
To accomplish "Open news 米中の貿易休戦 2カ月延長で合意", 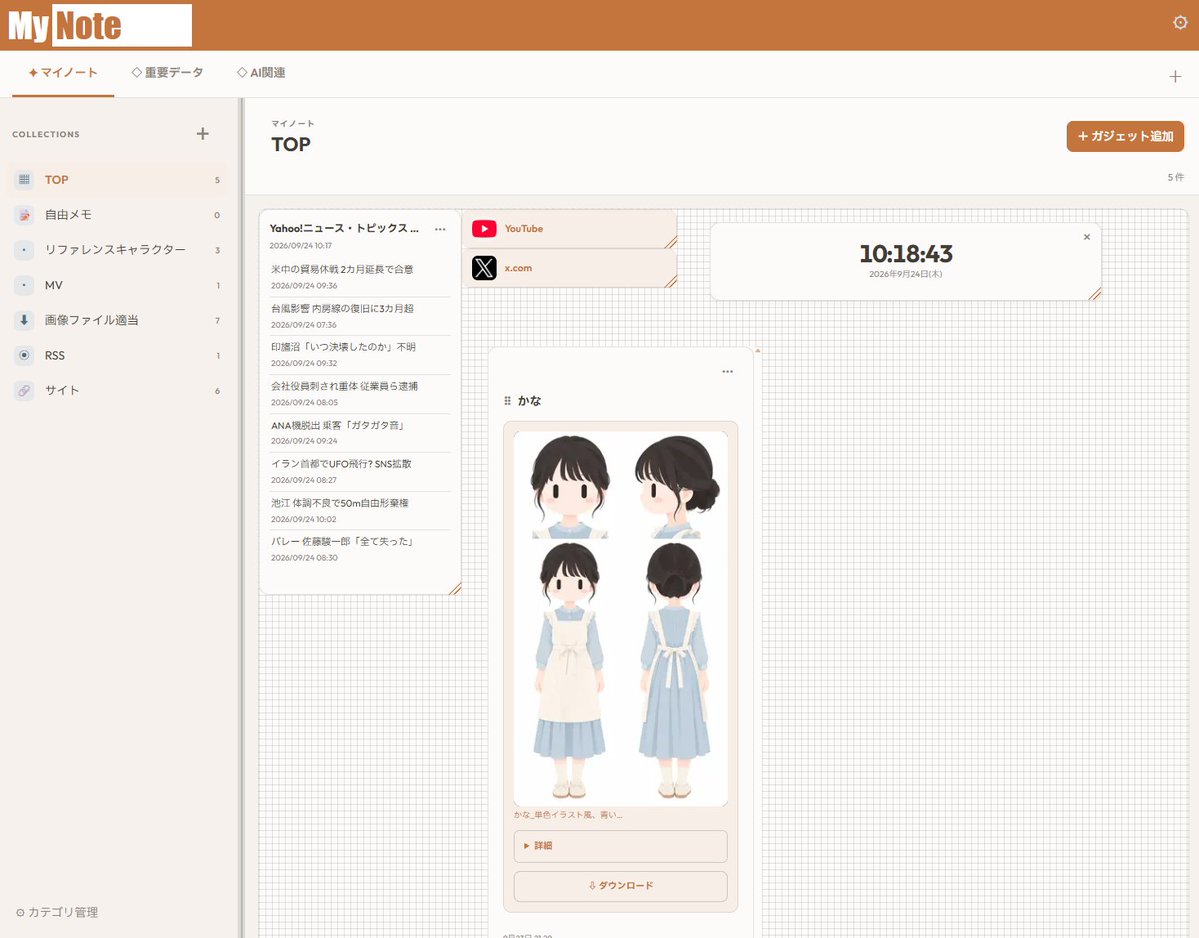I will [x=342, y=269].
